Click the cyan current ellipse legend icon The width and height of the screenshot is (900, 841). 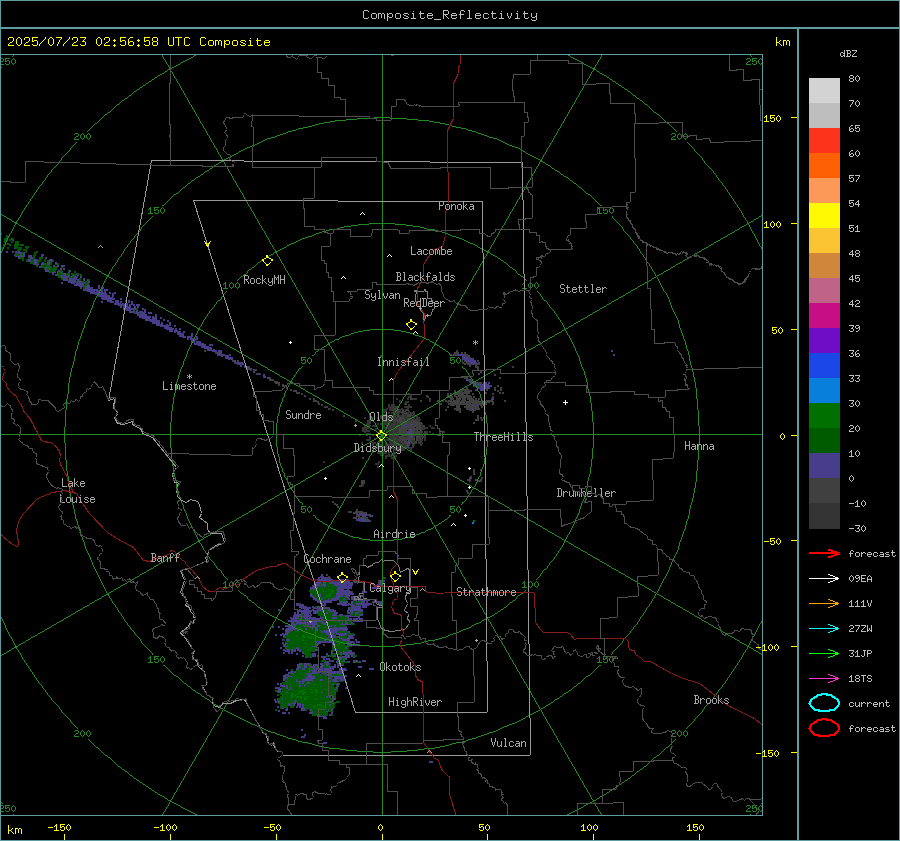click(x=824, y=703)
